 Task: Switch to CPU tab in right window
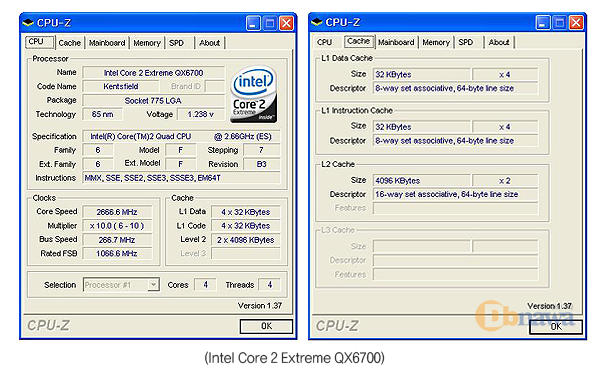coord(324,42)
